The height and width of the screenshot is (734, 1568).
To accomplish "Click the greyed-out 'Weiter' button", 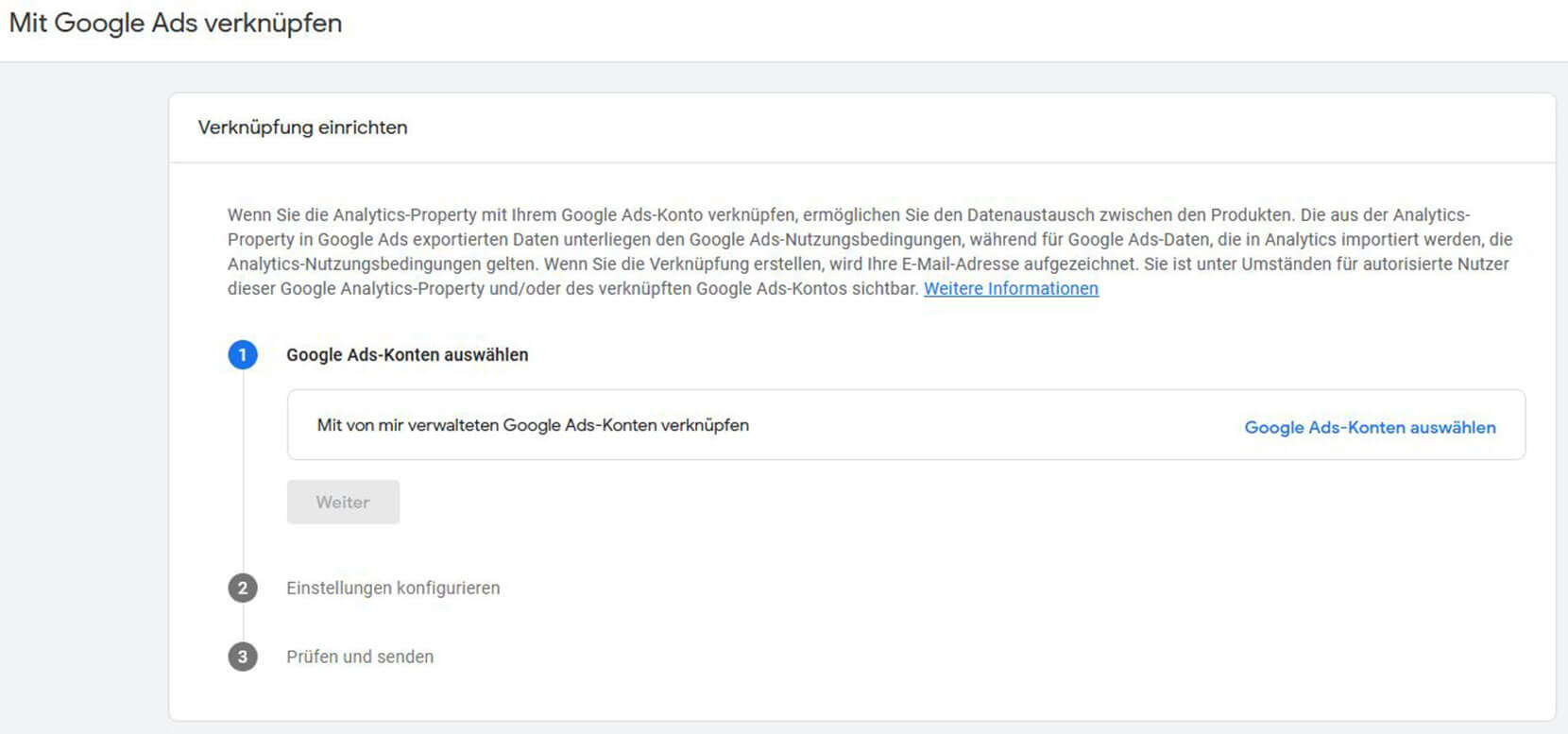I will click(x=343, y=502).
